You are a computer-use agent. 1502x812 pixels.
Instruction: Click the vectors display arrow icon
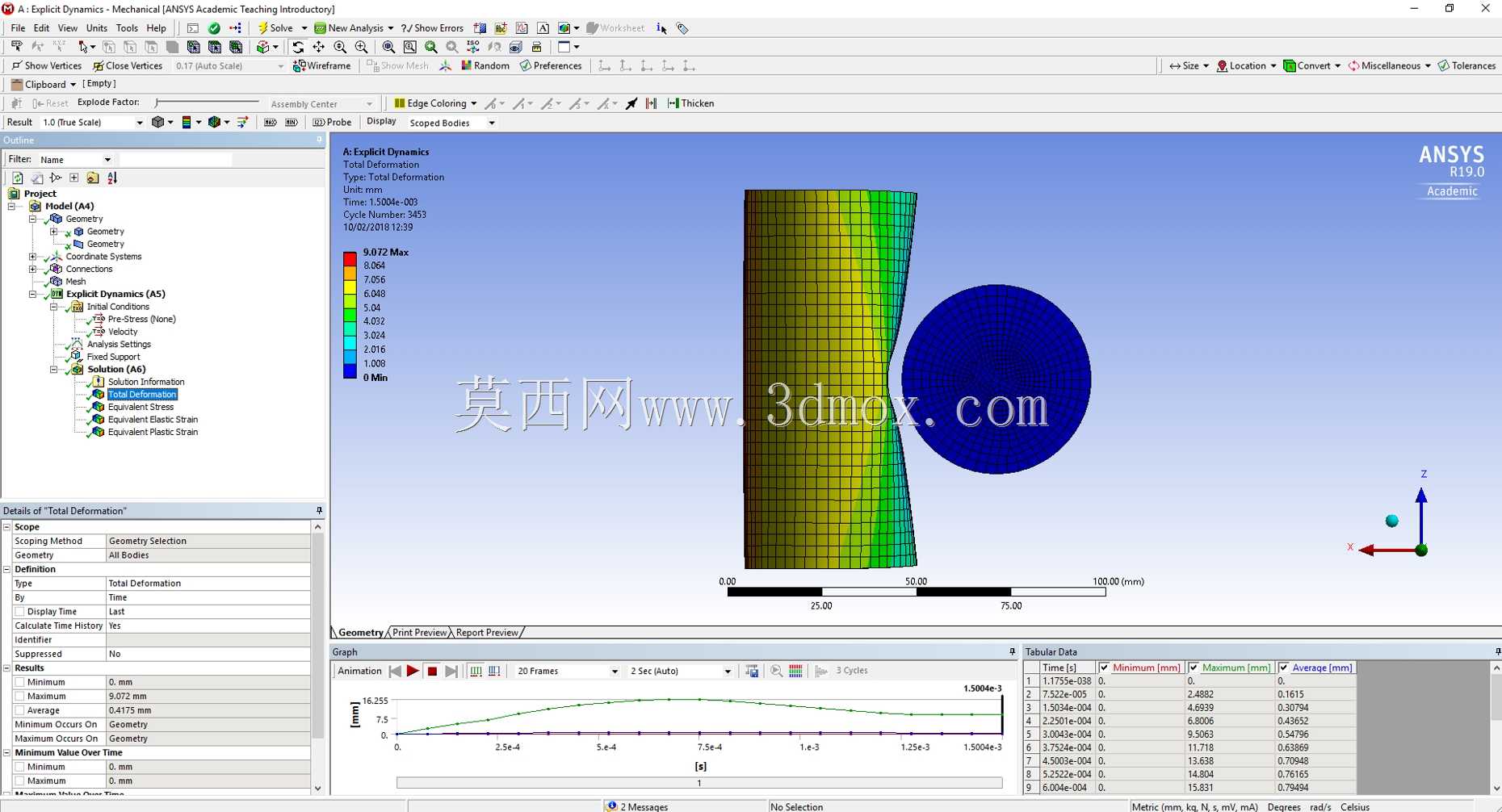pos(242,123)
